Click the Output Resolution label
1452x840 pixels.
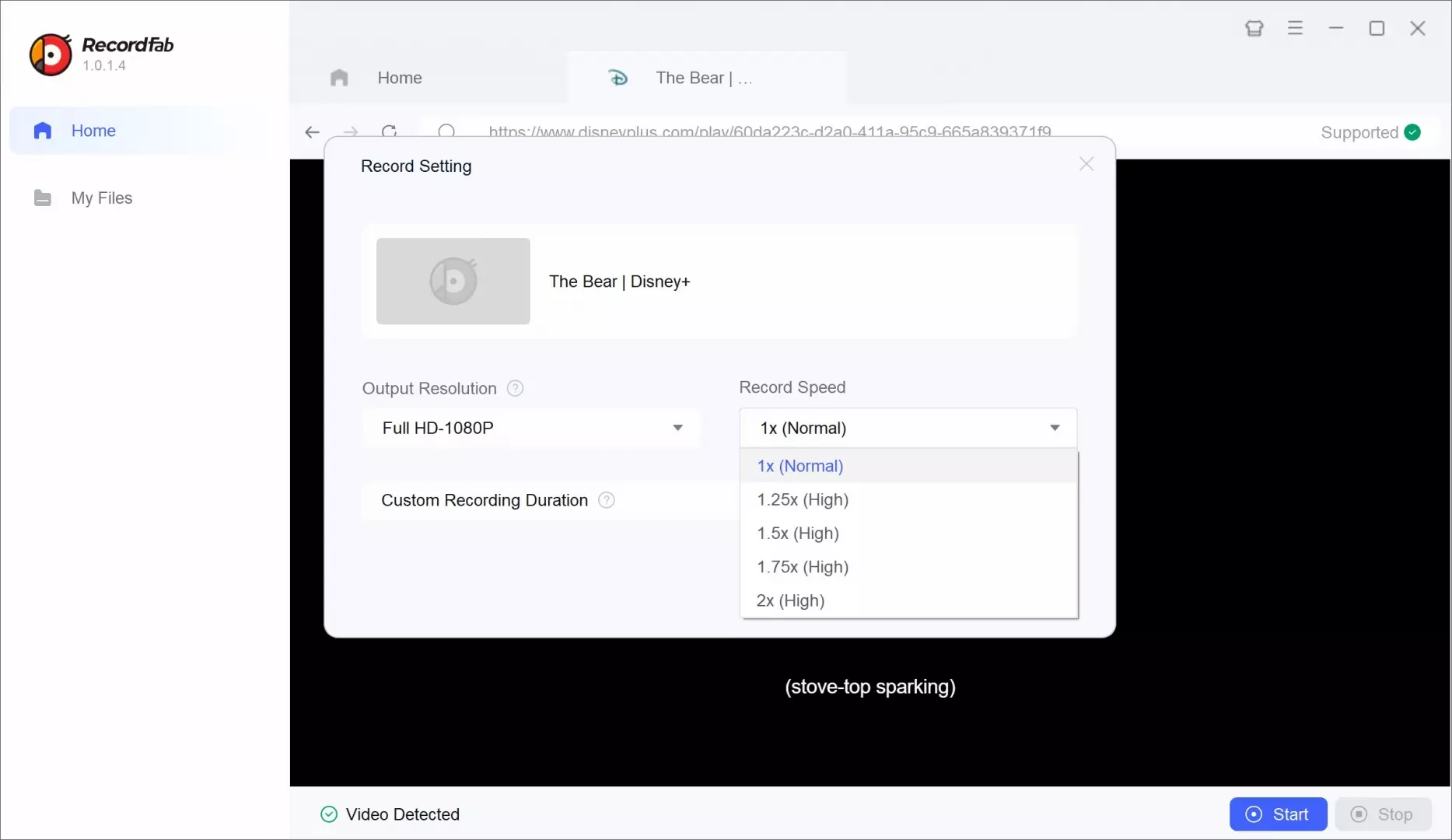tap(429, 389)
